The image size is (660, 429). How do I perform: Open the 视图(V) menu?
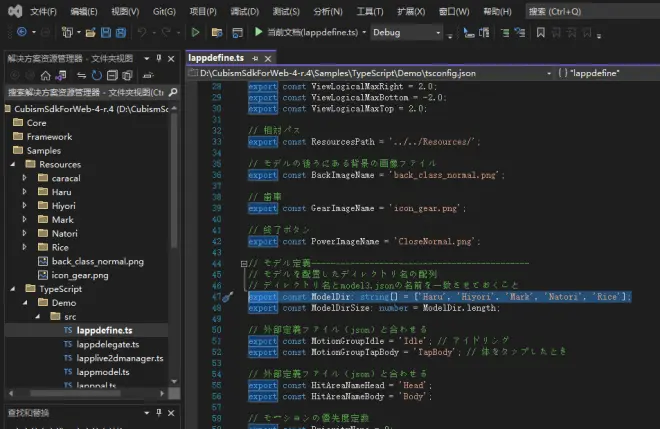(x=125, y=11)
